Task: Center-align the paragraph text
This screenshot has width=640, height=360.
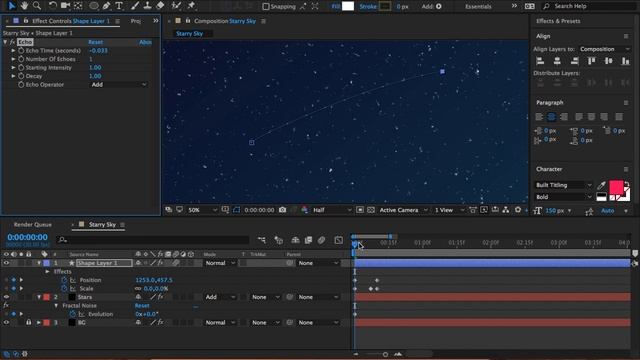Action: coord(551,117)
